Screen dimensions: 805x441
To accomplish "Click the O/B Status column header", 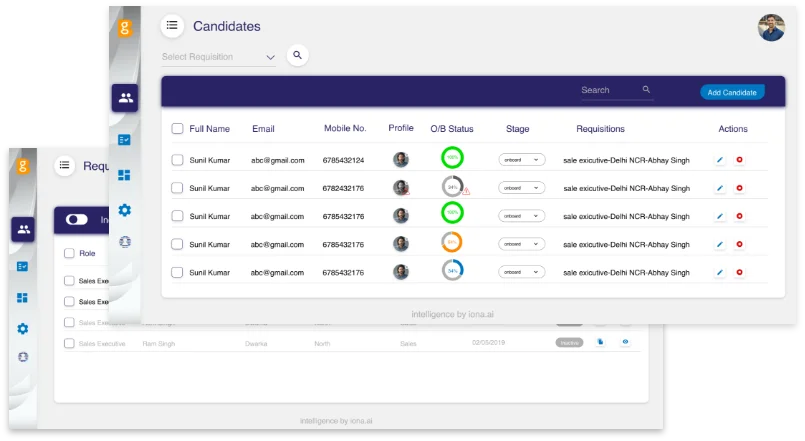I will click(452, 129).
